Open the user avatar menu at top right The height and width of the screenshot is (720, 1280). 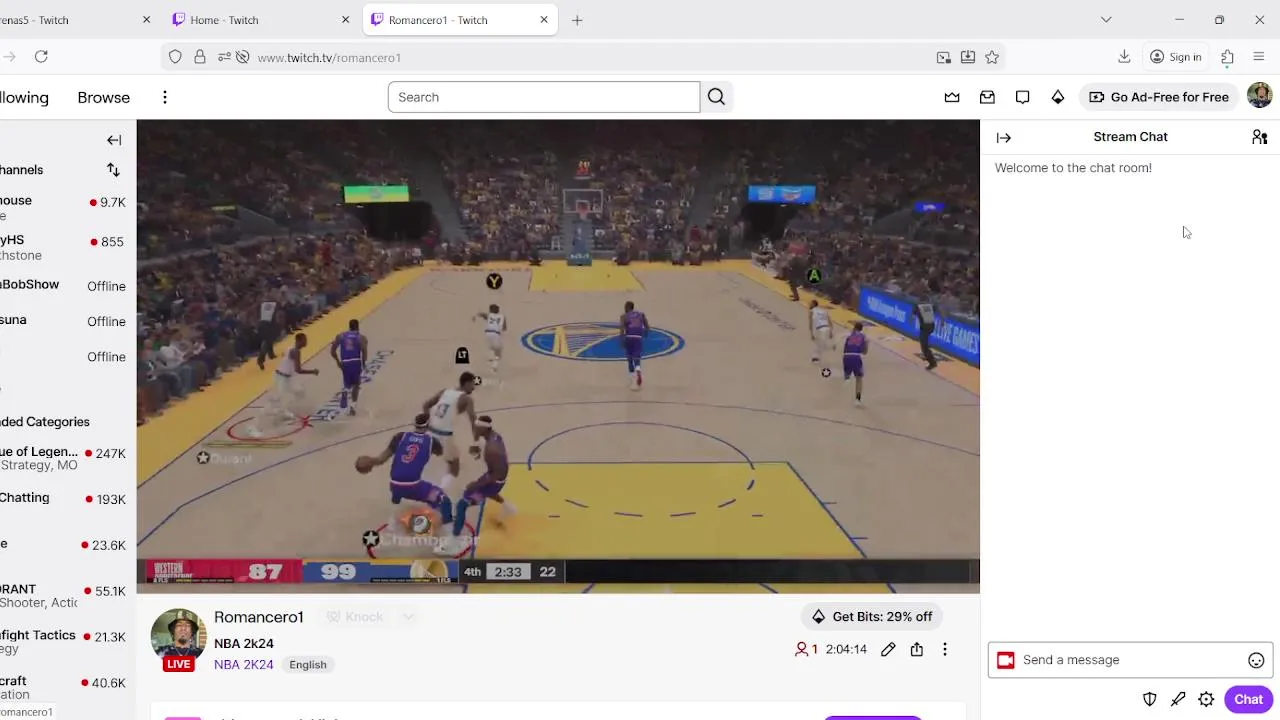point(1259,96)
